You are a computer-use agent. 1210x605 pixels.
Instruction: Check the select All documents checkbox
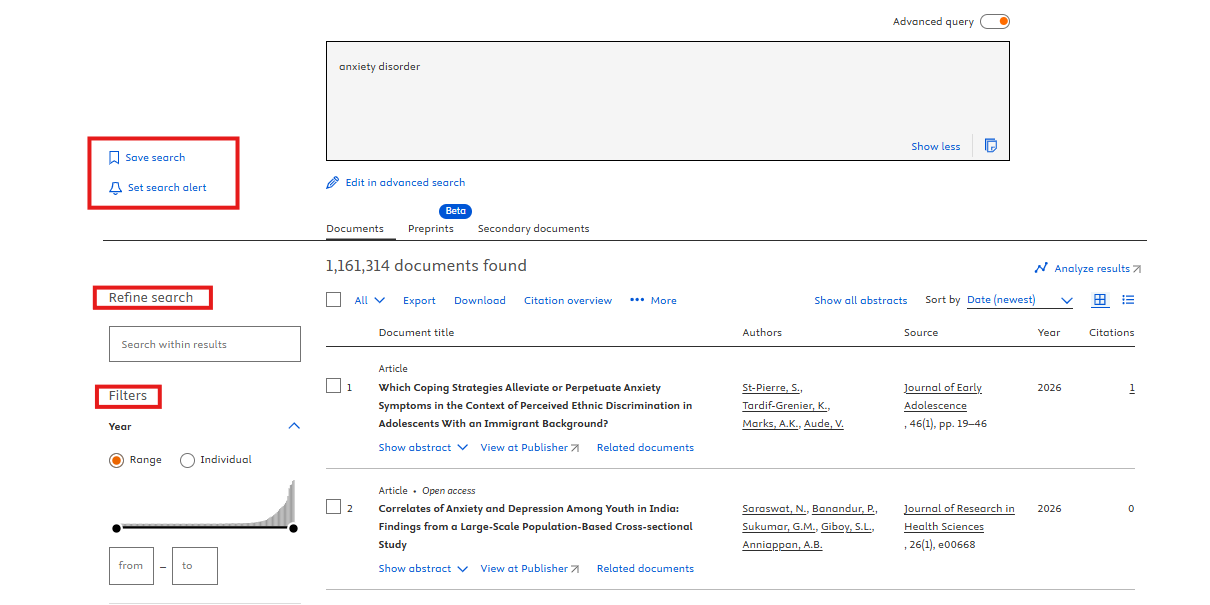tap(334, 300)
